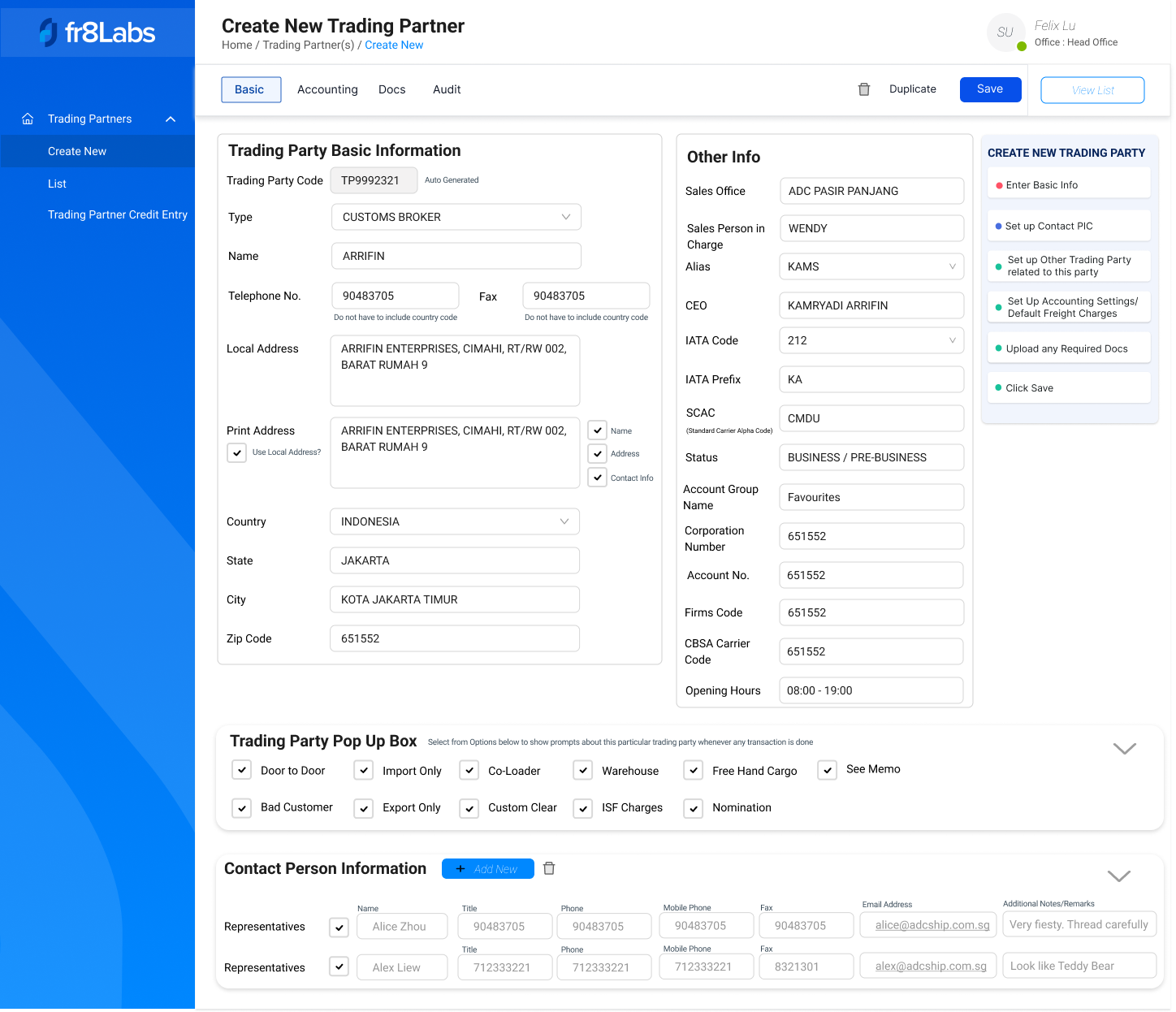Click Set up Contact PIC step
Viewport: 1176px width, 1012px height.
point(1069,226)
